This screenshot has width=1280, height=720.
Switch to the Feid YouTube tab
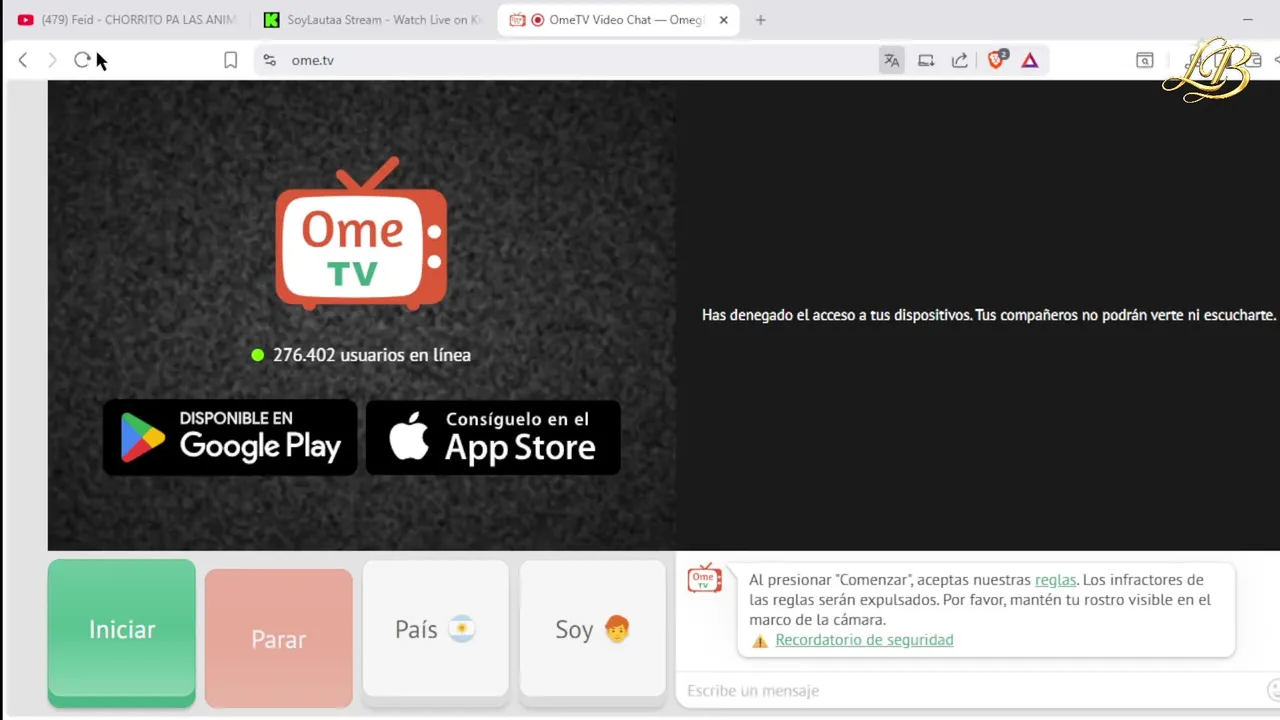pyautogui.click(x=127, y=19)
